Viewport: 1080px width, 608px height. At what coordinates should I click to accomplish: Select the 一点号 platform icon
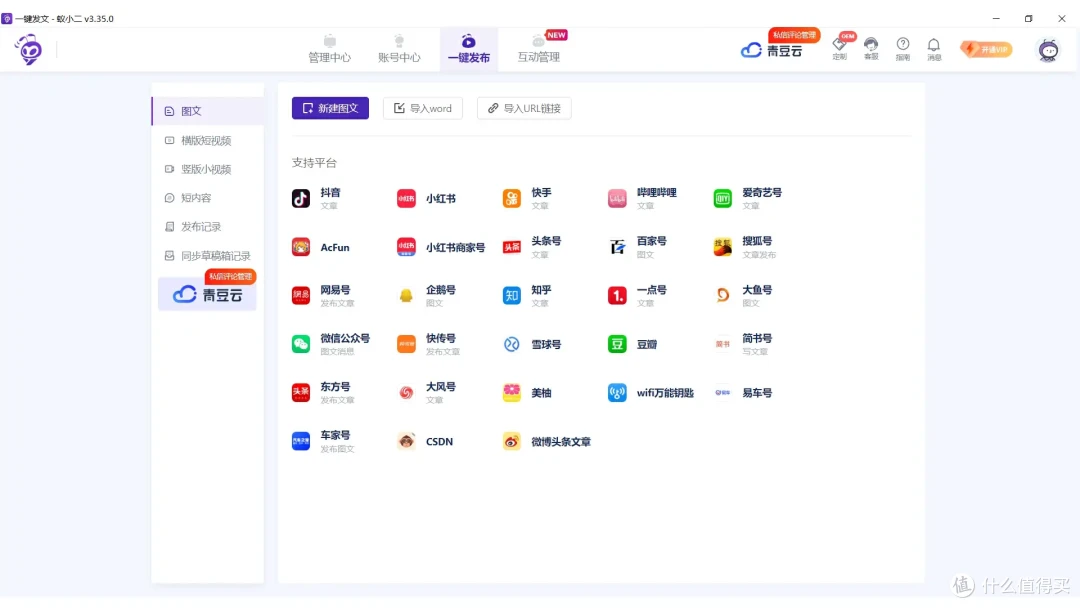(x=616, y=295)
